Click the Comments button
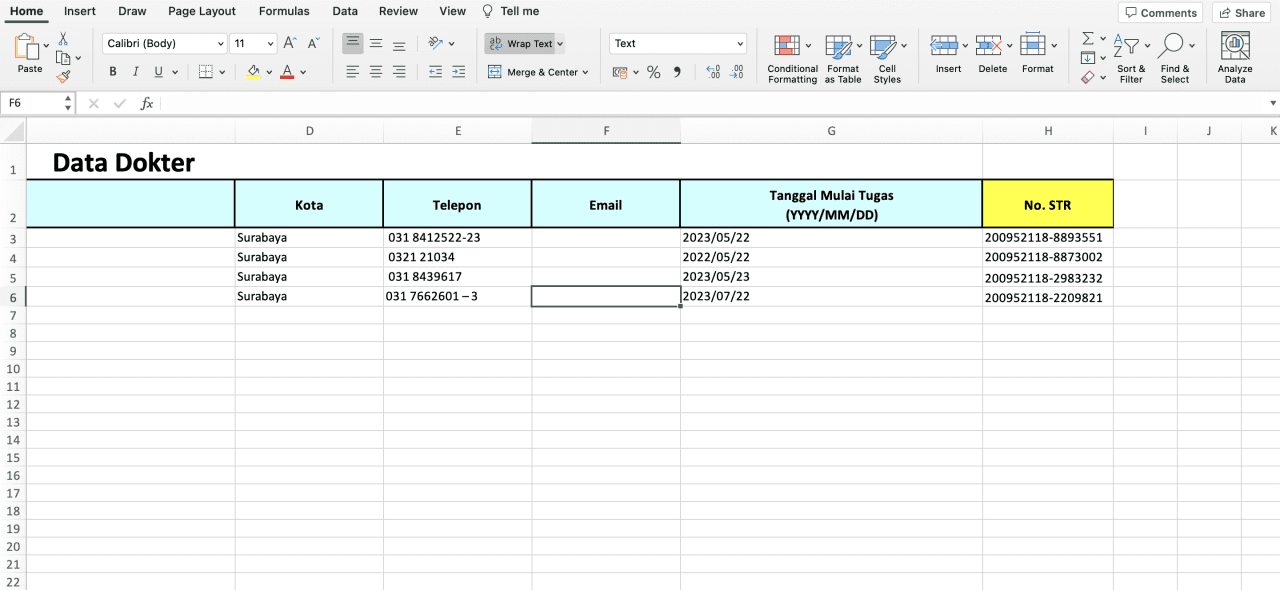Screen dimensions: 1280x590 pyautogui.click(x=1160, y=12)
